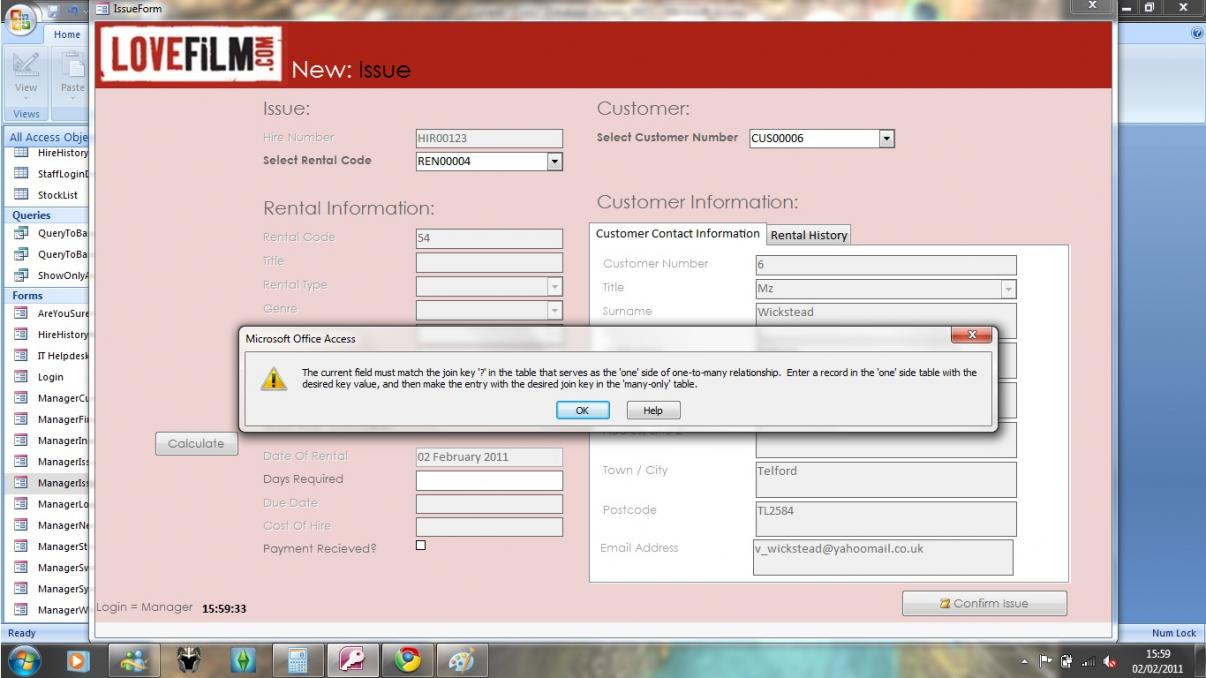Image resolution: width=1206 pixels, height=678 pixels.
Task: Click Help in the Access warning dialog
Action: [x=653, y=410]
